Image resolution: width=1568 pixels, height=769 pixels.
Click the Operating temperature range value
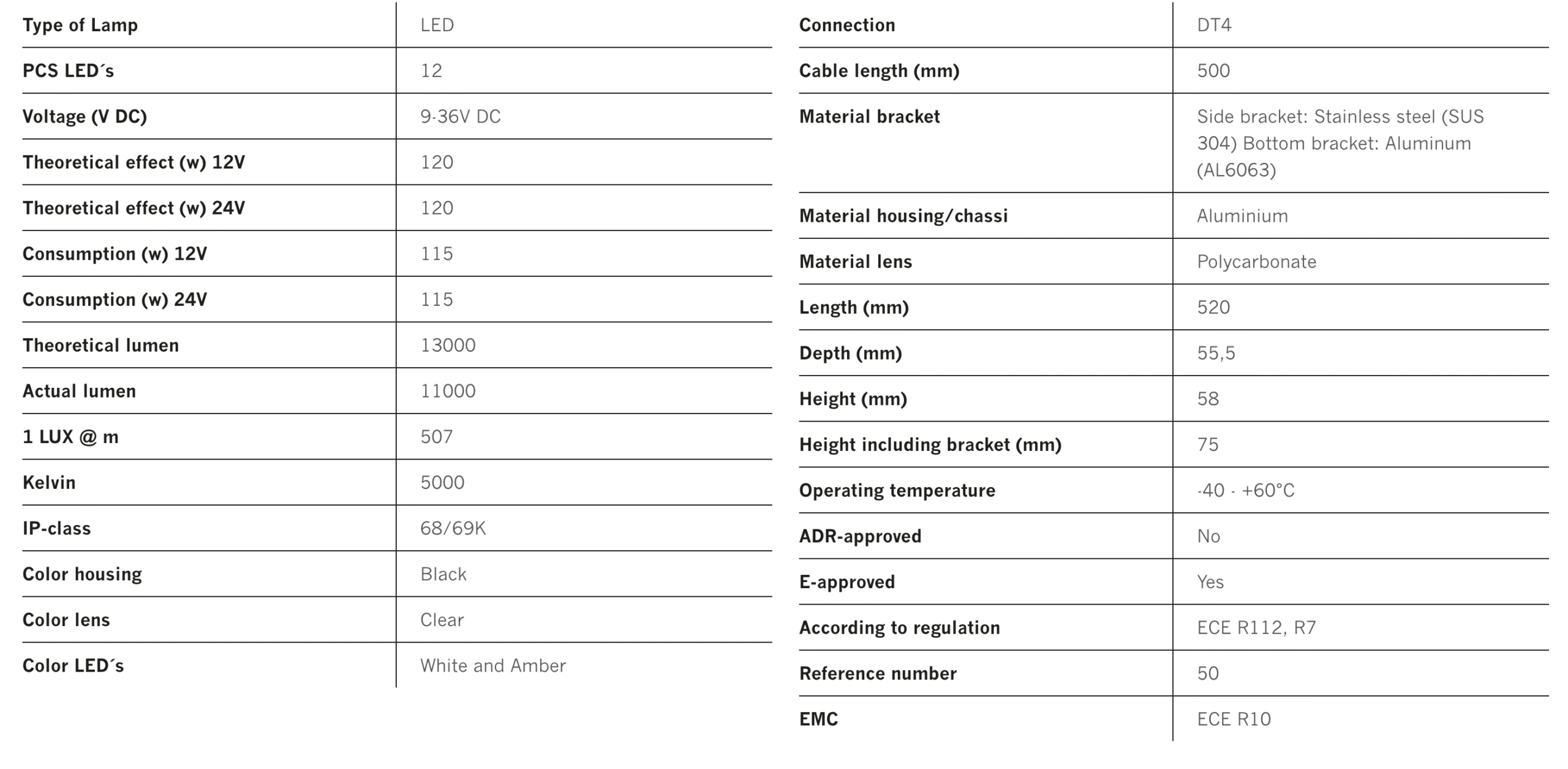click(x=1246, y=490)
